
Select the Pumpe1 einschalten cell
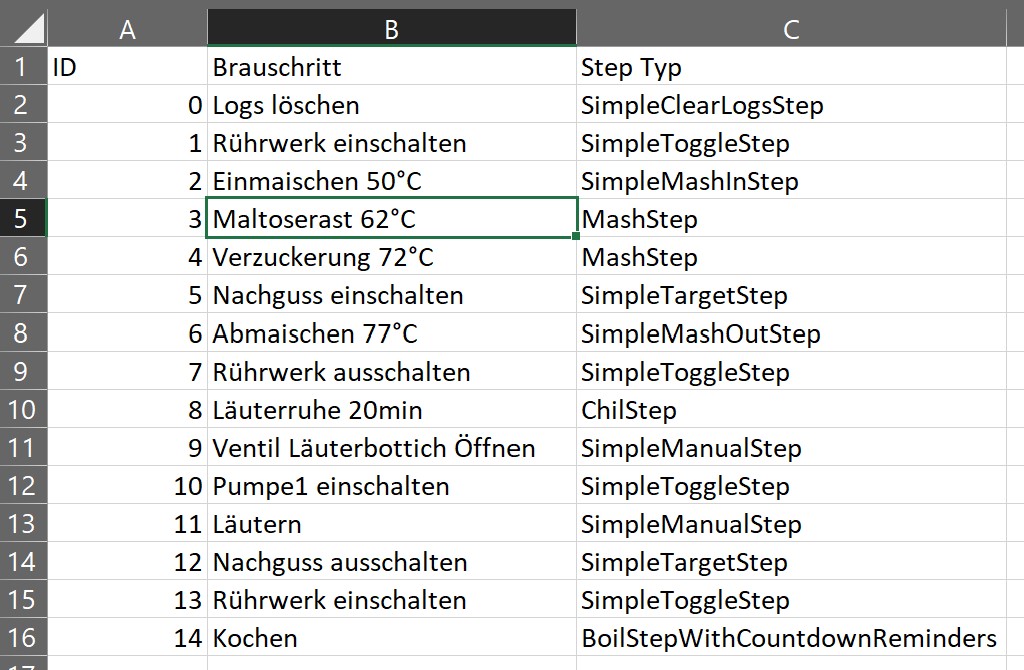coord(391,486)
